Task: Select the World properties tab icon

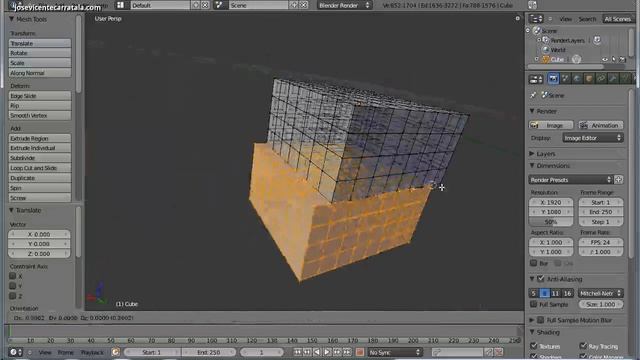Action: click(577, 79)
